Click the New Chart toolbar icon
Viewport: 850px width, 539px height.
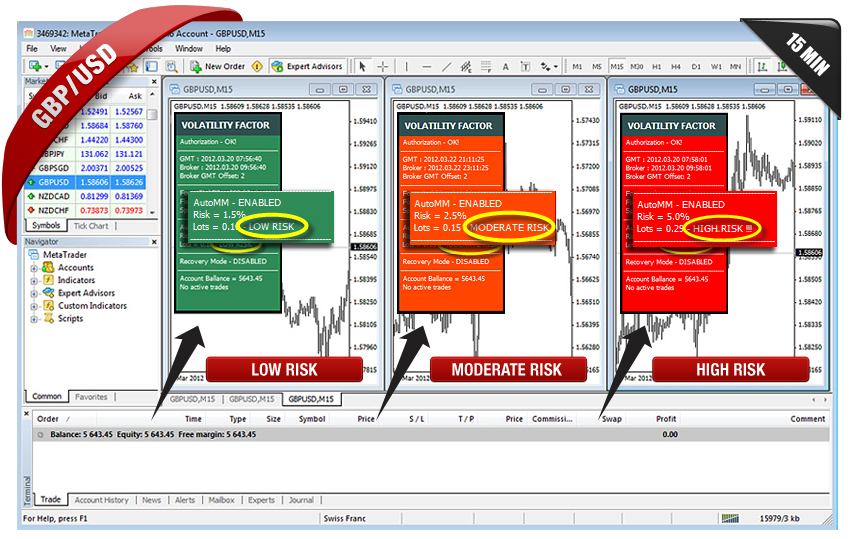tap(35, 66)
